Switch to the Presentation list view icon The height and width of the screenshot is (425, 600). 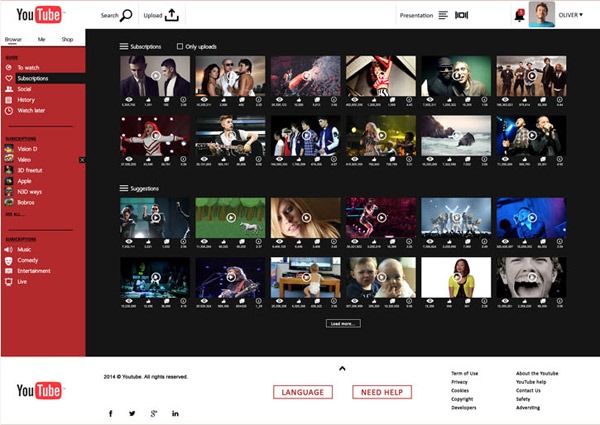(443, 15)
